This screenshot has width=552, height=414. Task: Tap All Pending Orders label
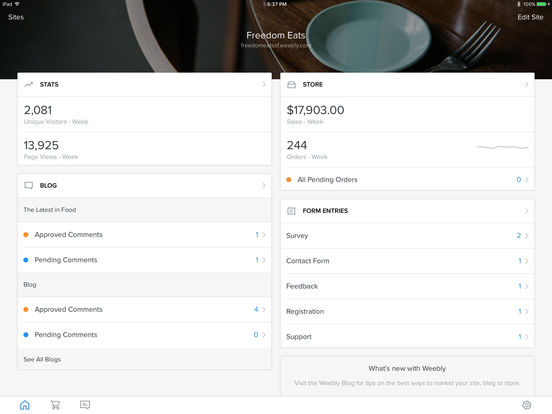[327, 180]
